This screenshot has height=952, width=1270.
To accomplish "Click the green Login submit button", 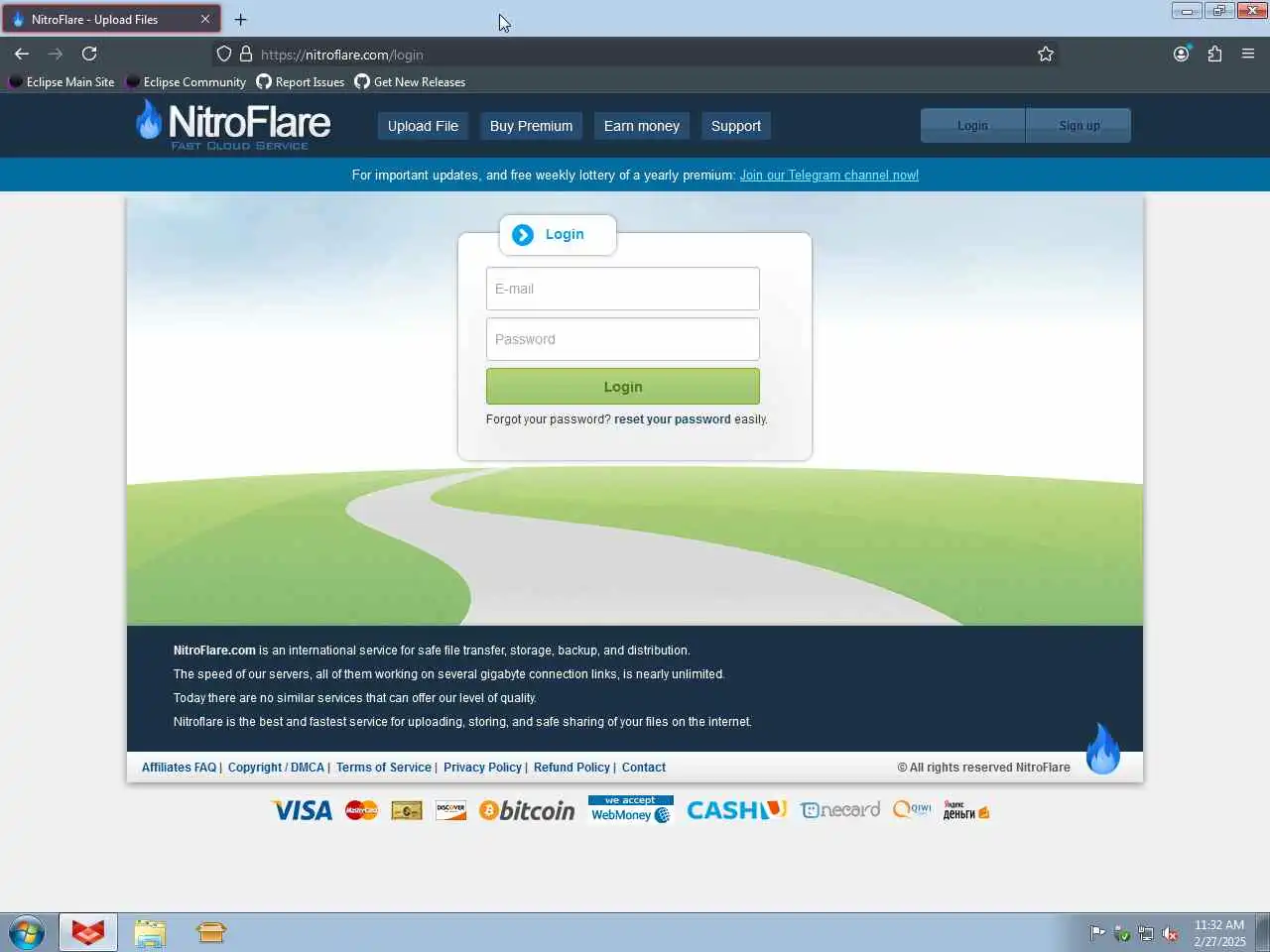I will 623,387.
